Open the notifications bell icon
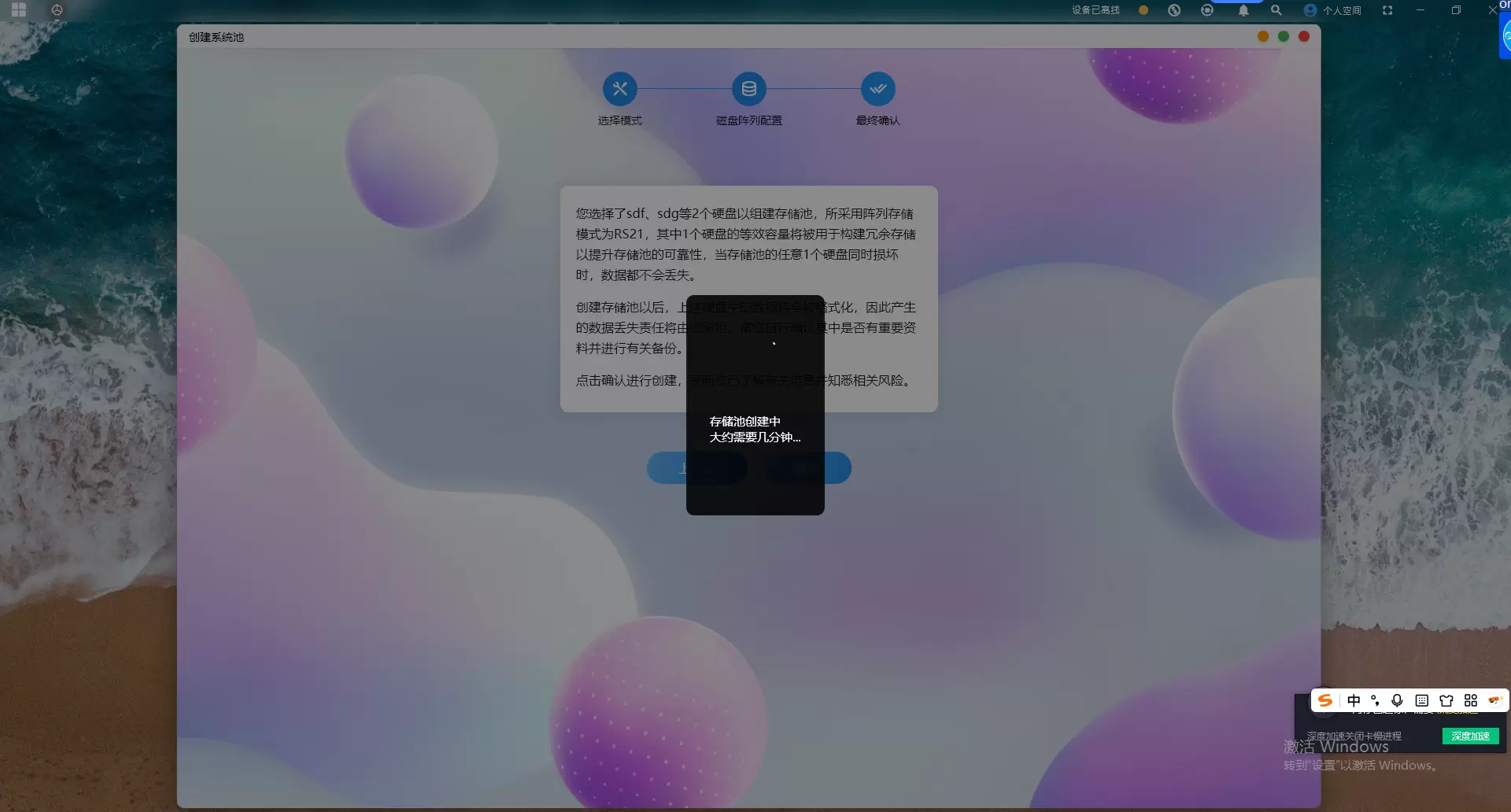The image size is (1511, 812). tap(1243, 10)
